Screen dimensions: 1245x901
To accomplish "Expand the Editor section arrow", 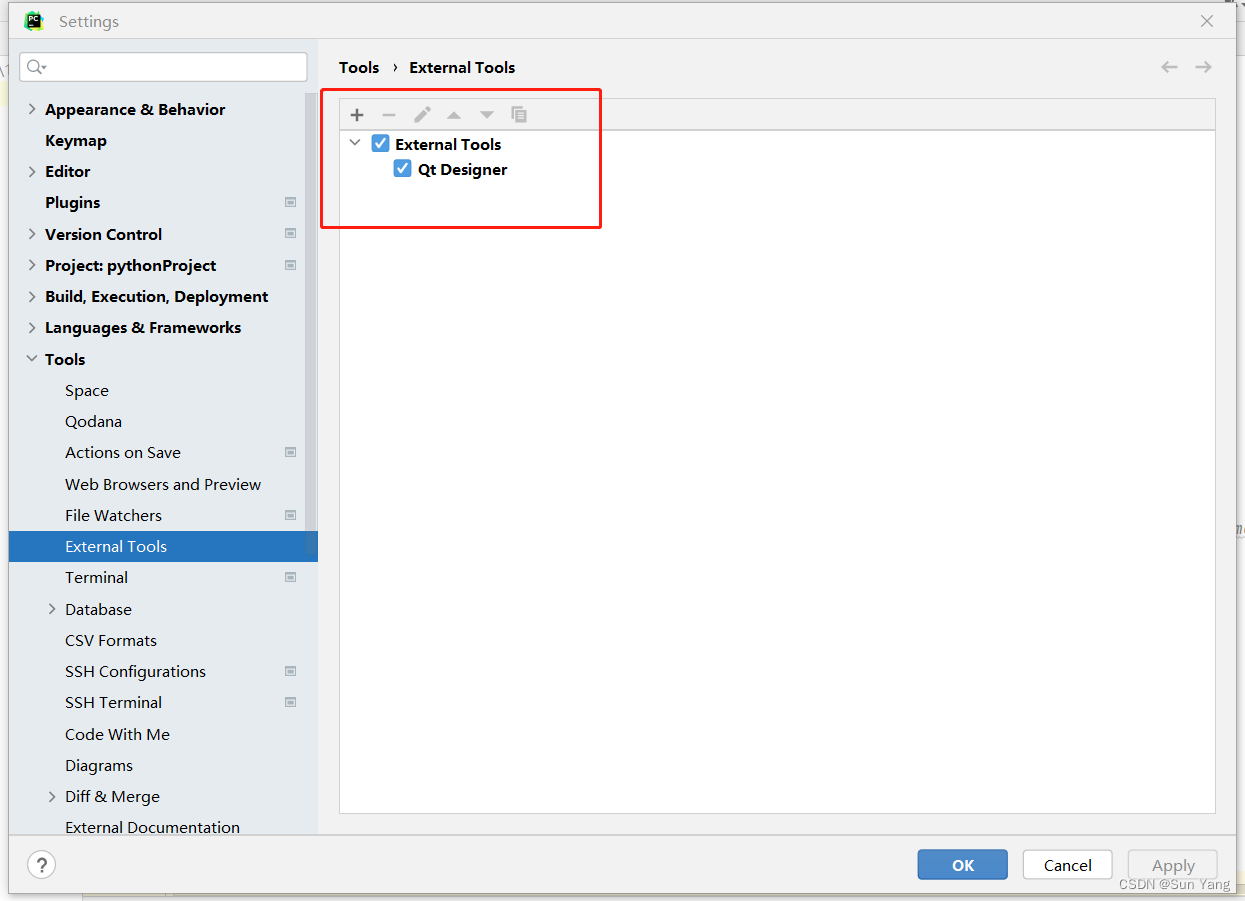I will click(32, 172).
